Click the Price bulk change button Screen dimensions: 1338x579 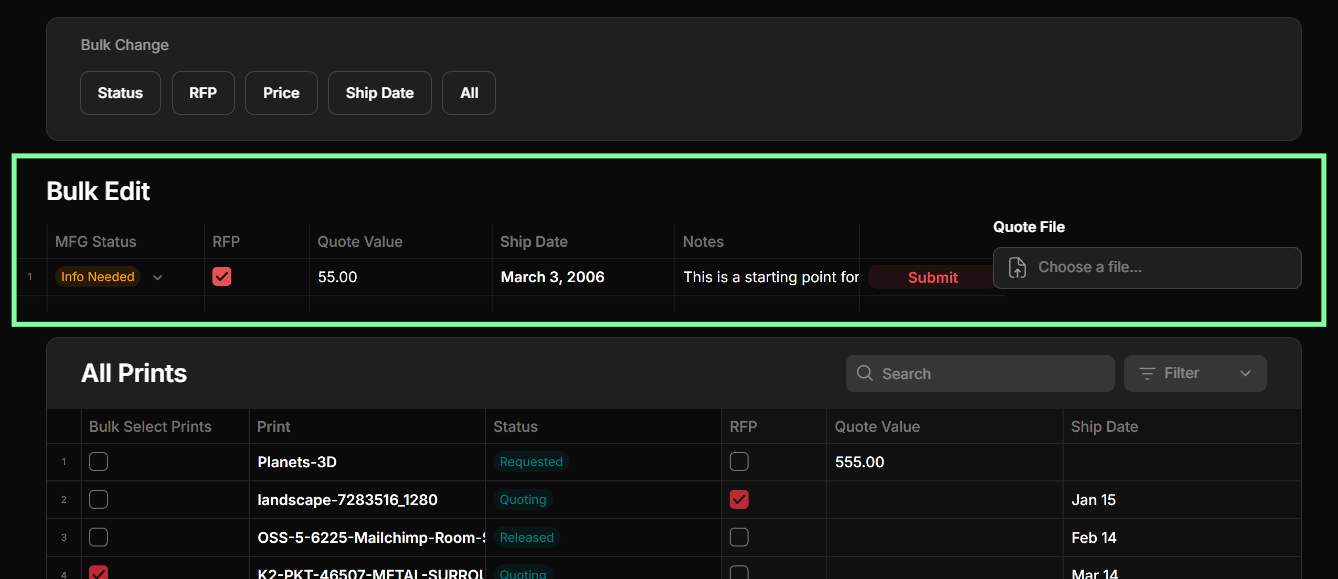click(281, 93)
